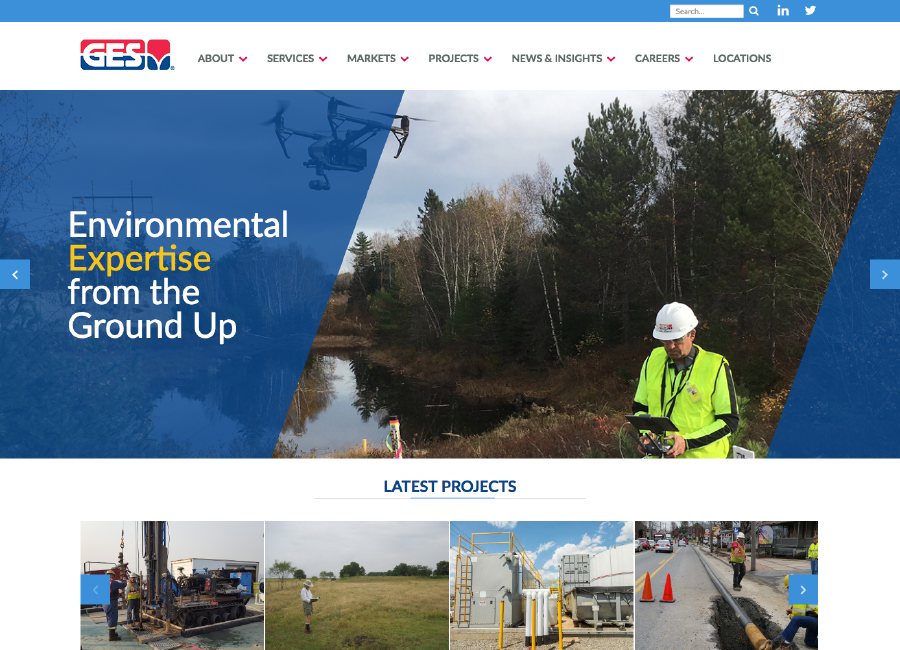Screen dimensions: 900x650
Task: Click the GES logo
Action: (x=127, y=55)
